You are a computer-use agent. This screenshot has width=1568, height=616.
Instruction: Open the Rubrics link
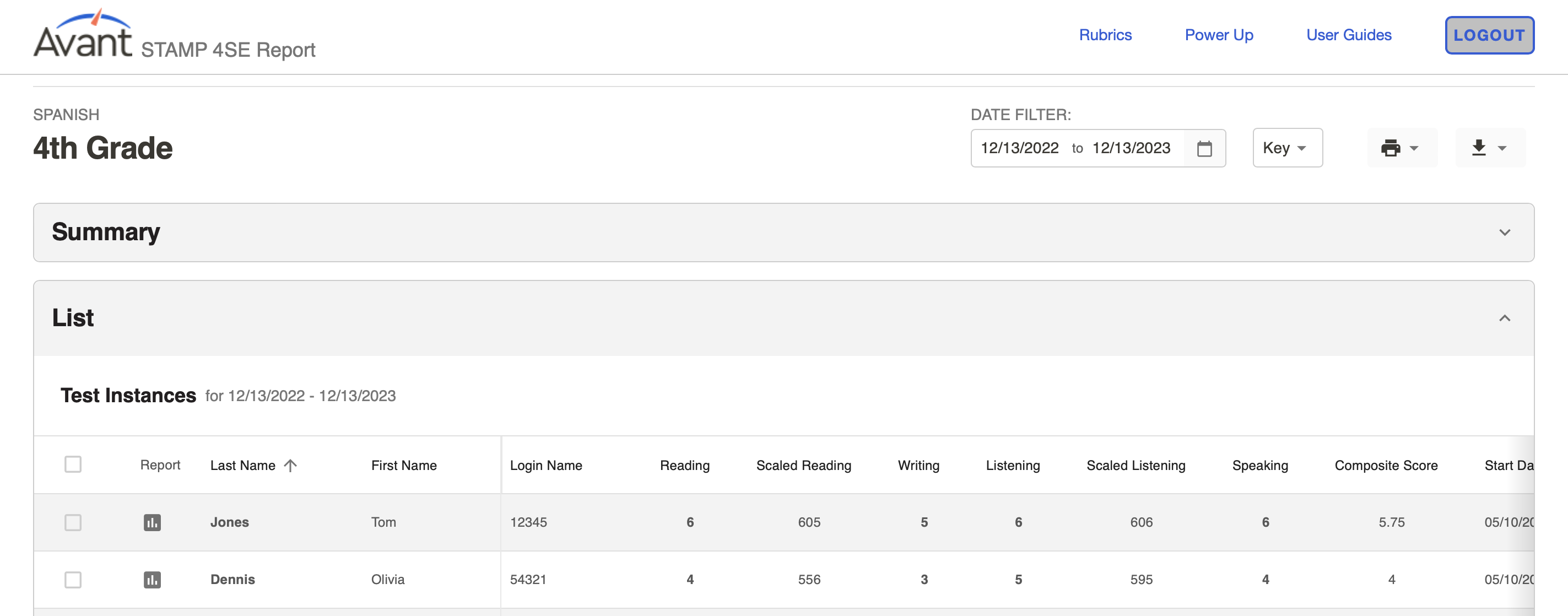[1105, 35]
